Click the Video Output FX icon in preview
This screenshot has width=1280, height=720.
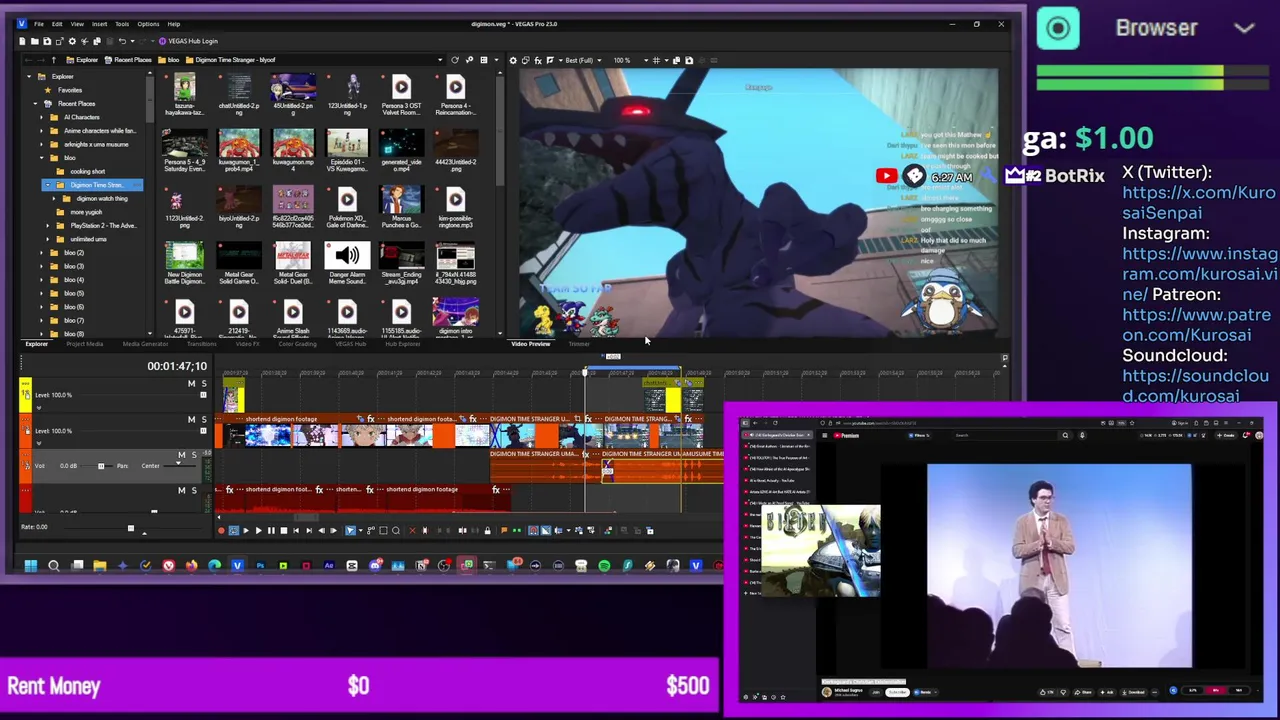(x=538, y=60)
